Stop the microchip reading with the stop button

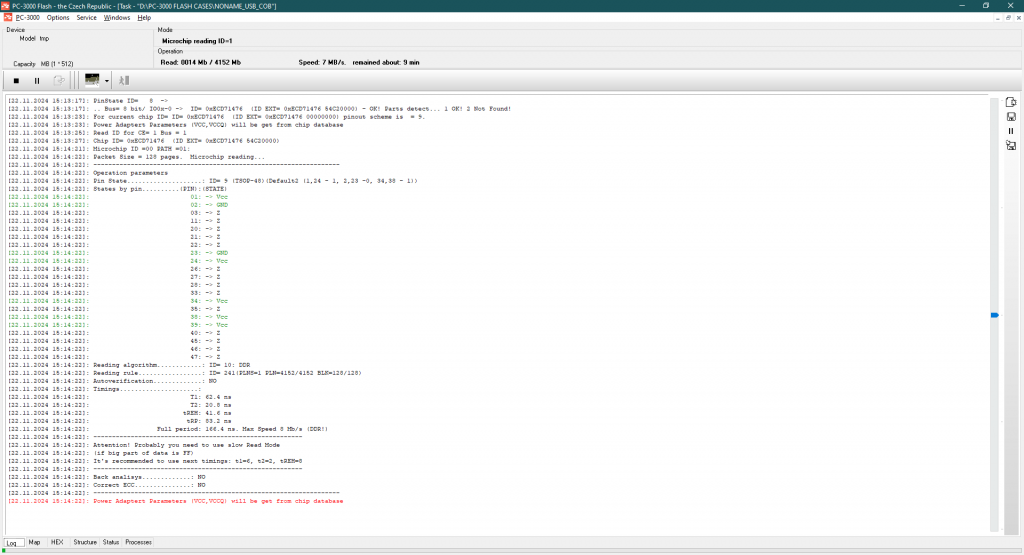click(x=16, y=80)
